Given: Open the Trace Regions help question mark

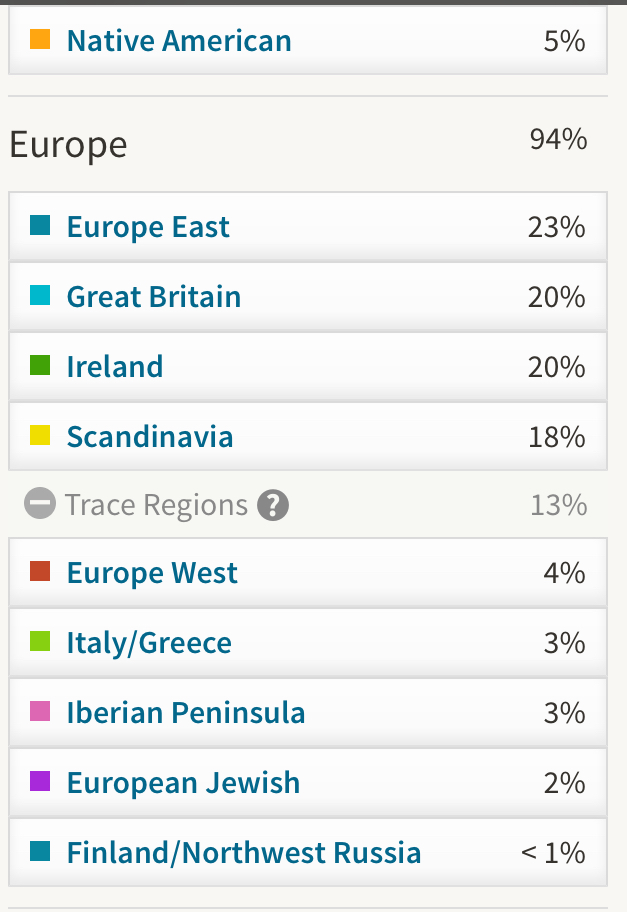Looking at the screenshot, I should click(x=273, y=504).
